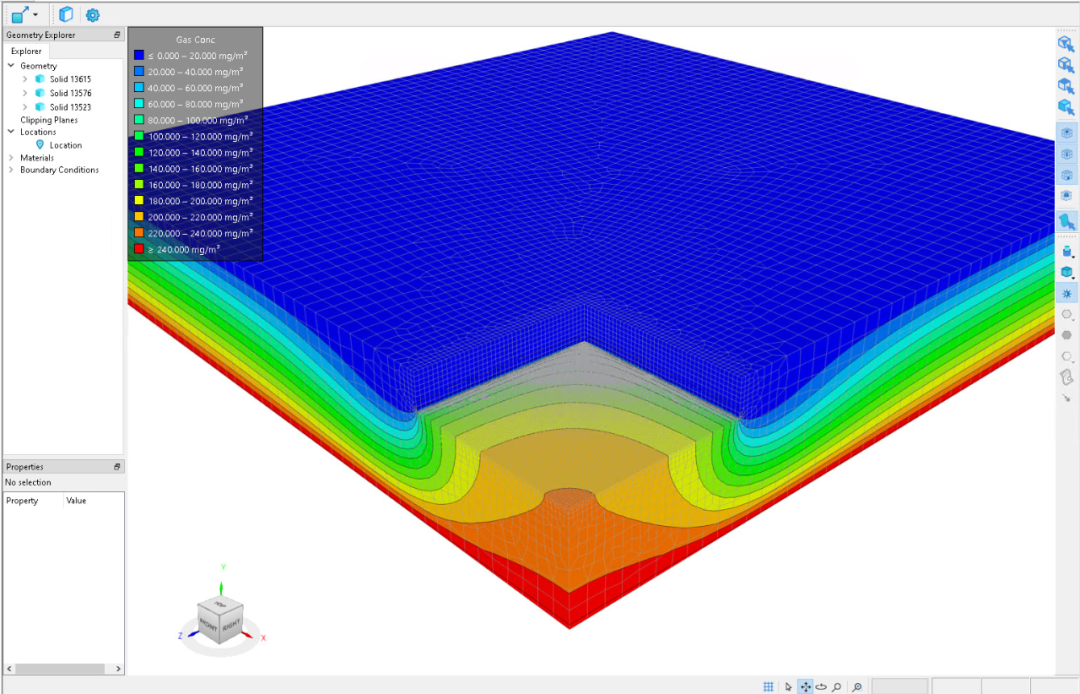Image resolution: width=1080 pixels, height=694 pixels.
Task: Open the dropdown arrow beside export icon
Action: click(36, 15)
